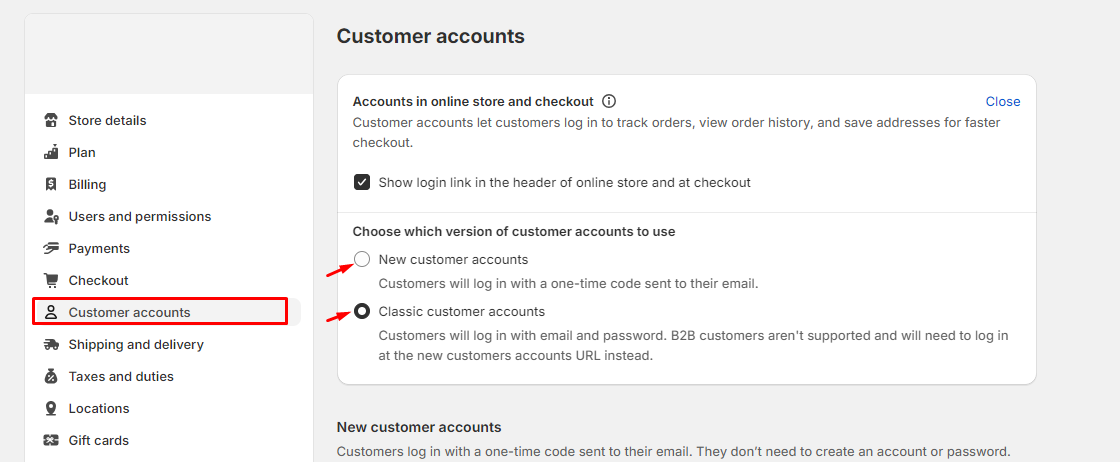The height and width of the screenshot is (462, 1120).
Task: Click the Close link in accounts card
Action: point(1003,102)
